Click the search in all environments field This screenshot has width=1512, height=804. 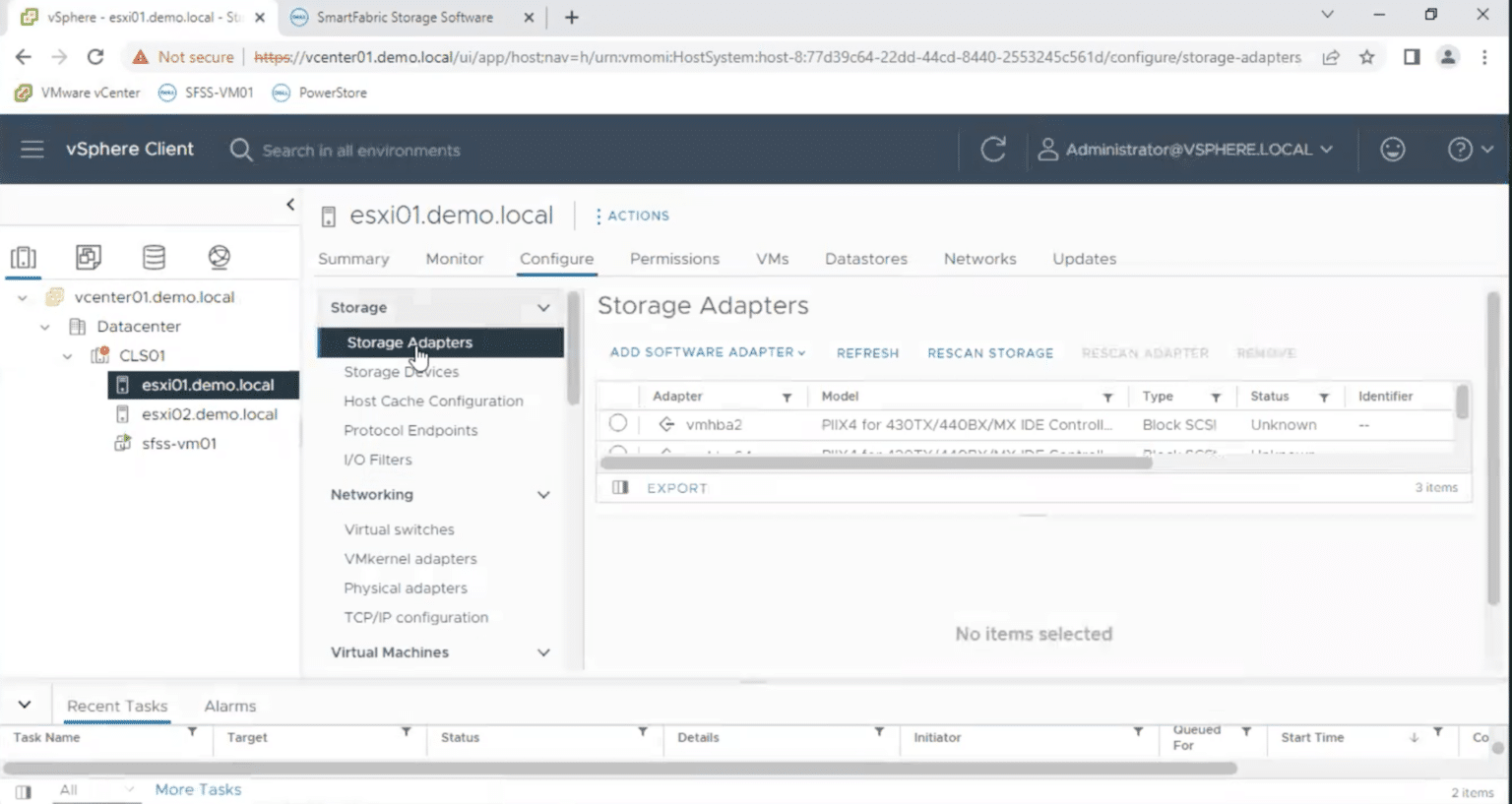click(360, 151)
